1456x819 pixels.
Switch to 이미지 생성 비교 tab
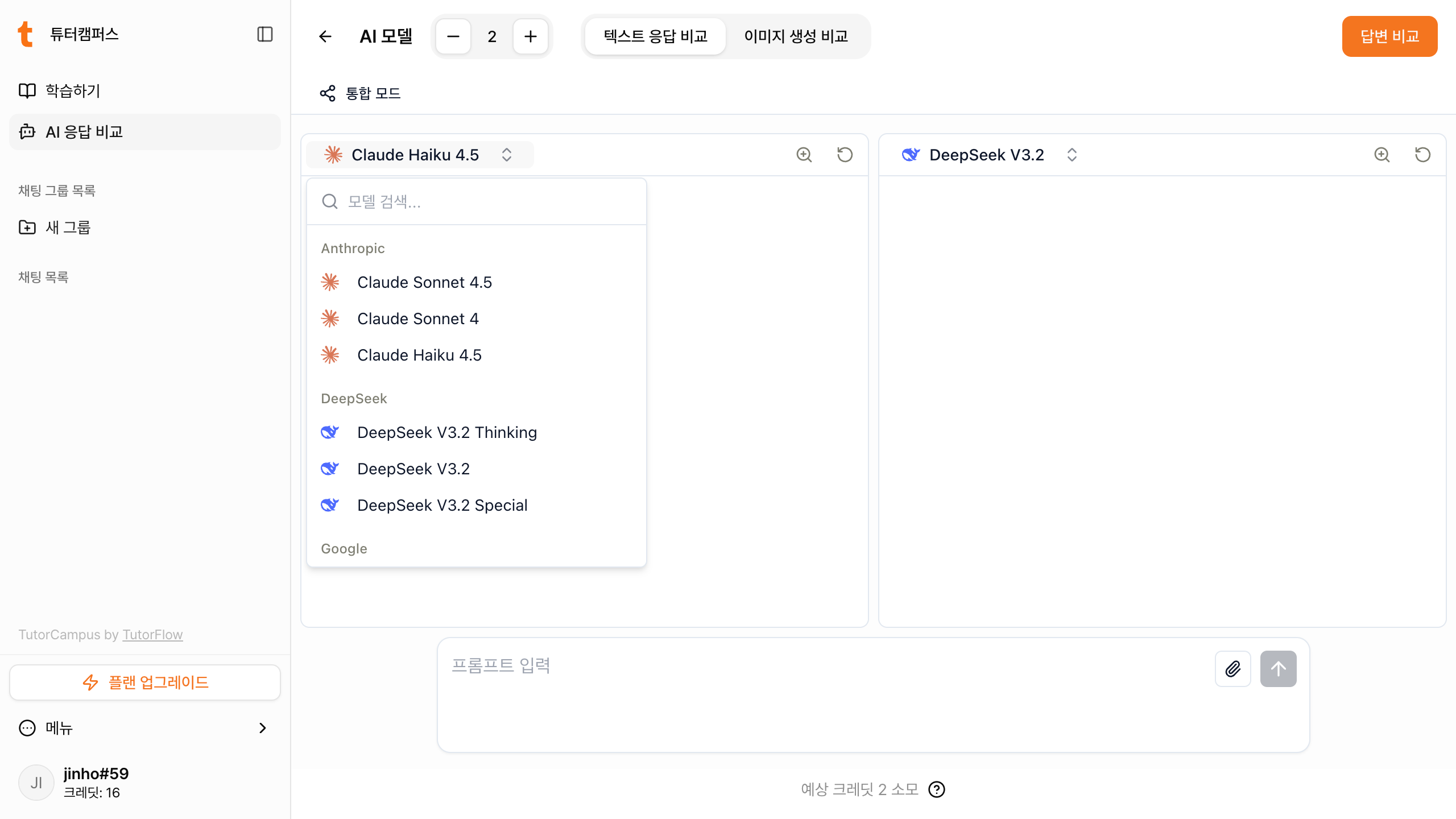click(x=796, y=36)
